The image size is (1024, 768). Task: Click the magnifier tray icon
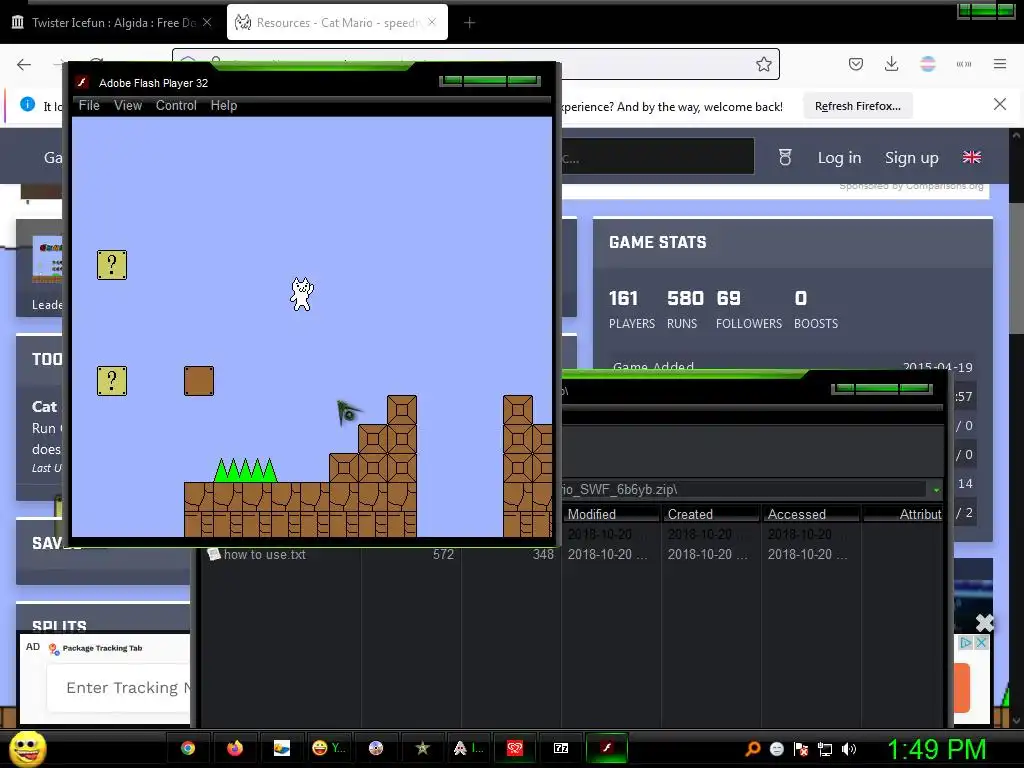pyautogui.click(x=752, y=748)
